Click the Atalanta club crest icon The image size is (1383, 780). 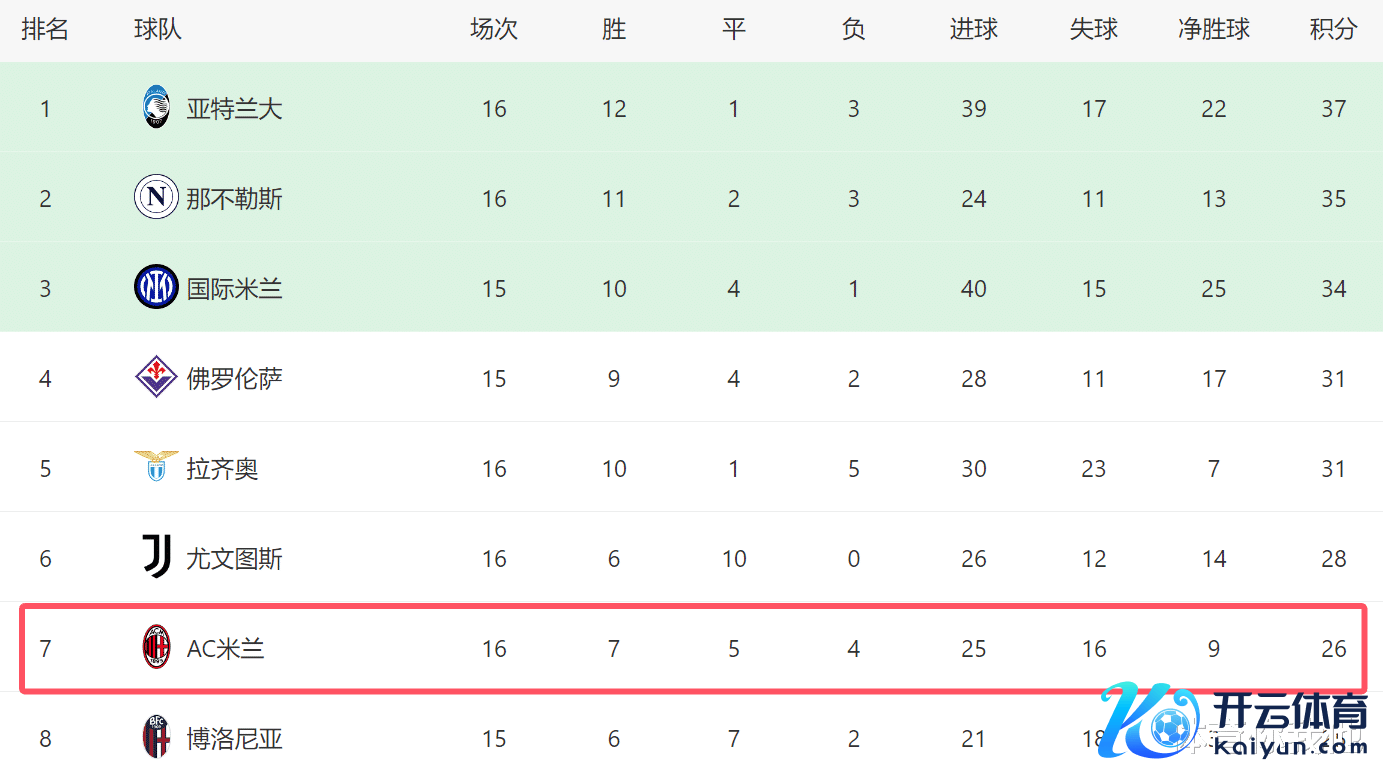pyautogui.click(x=156, y=108)
